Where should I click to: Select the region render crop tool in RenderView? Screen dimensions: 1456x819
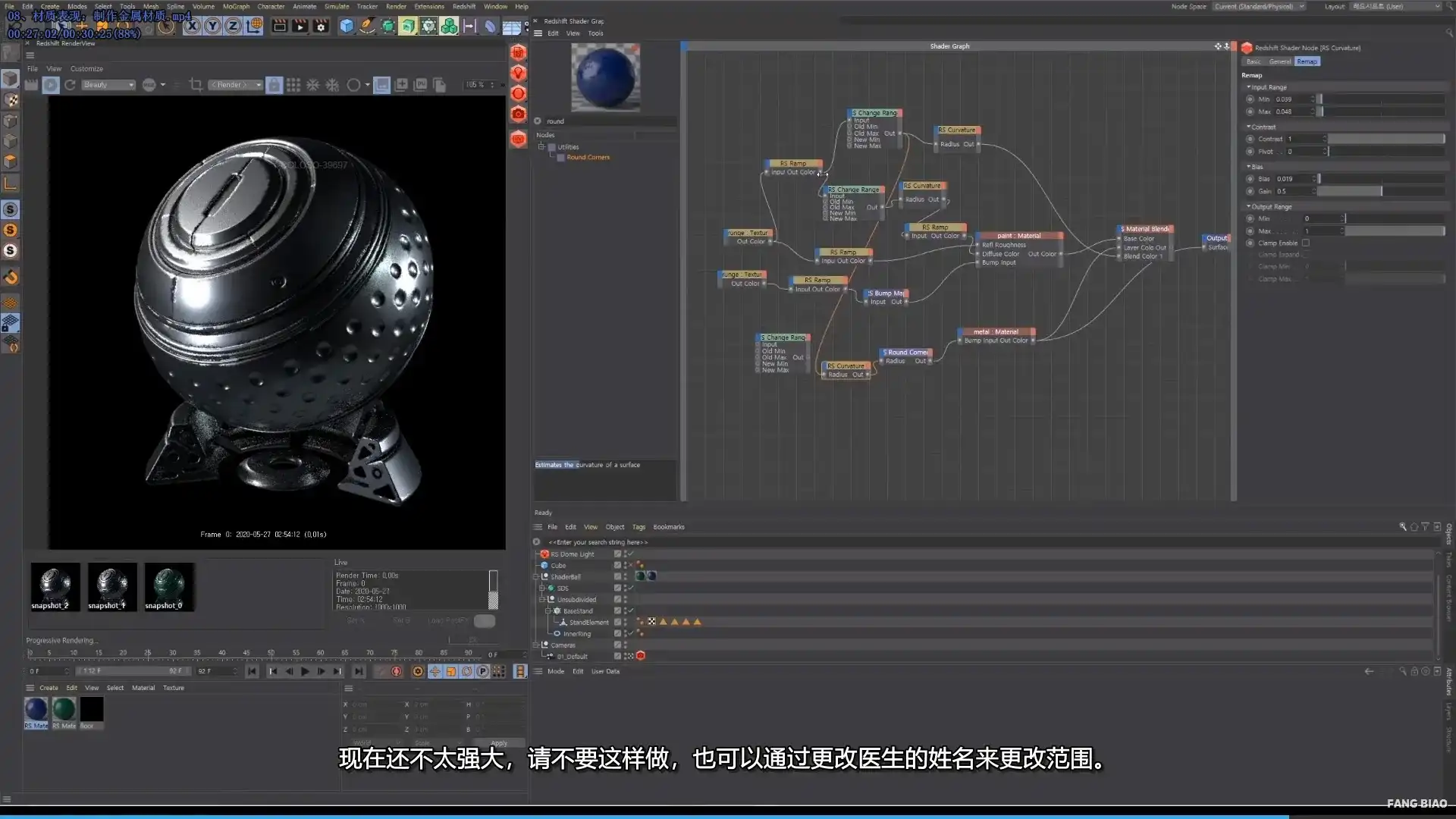click(196, 84)
